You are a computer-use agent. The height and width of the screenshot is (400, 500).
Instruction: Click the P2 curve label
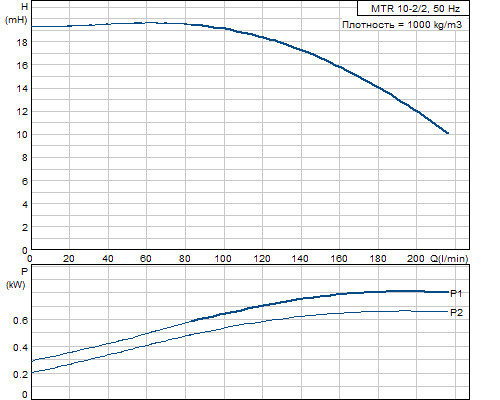tap(456, 313)
